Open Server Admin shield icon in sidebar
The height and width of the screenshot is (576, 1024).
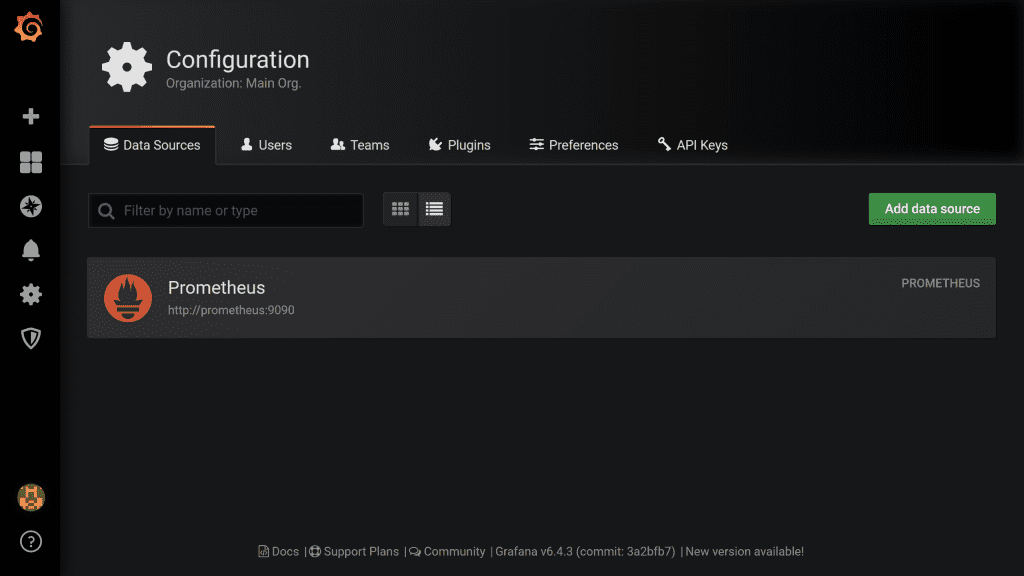tap(31, 338)
